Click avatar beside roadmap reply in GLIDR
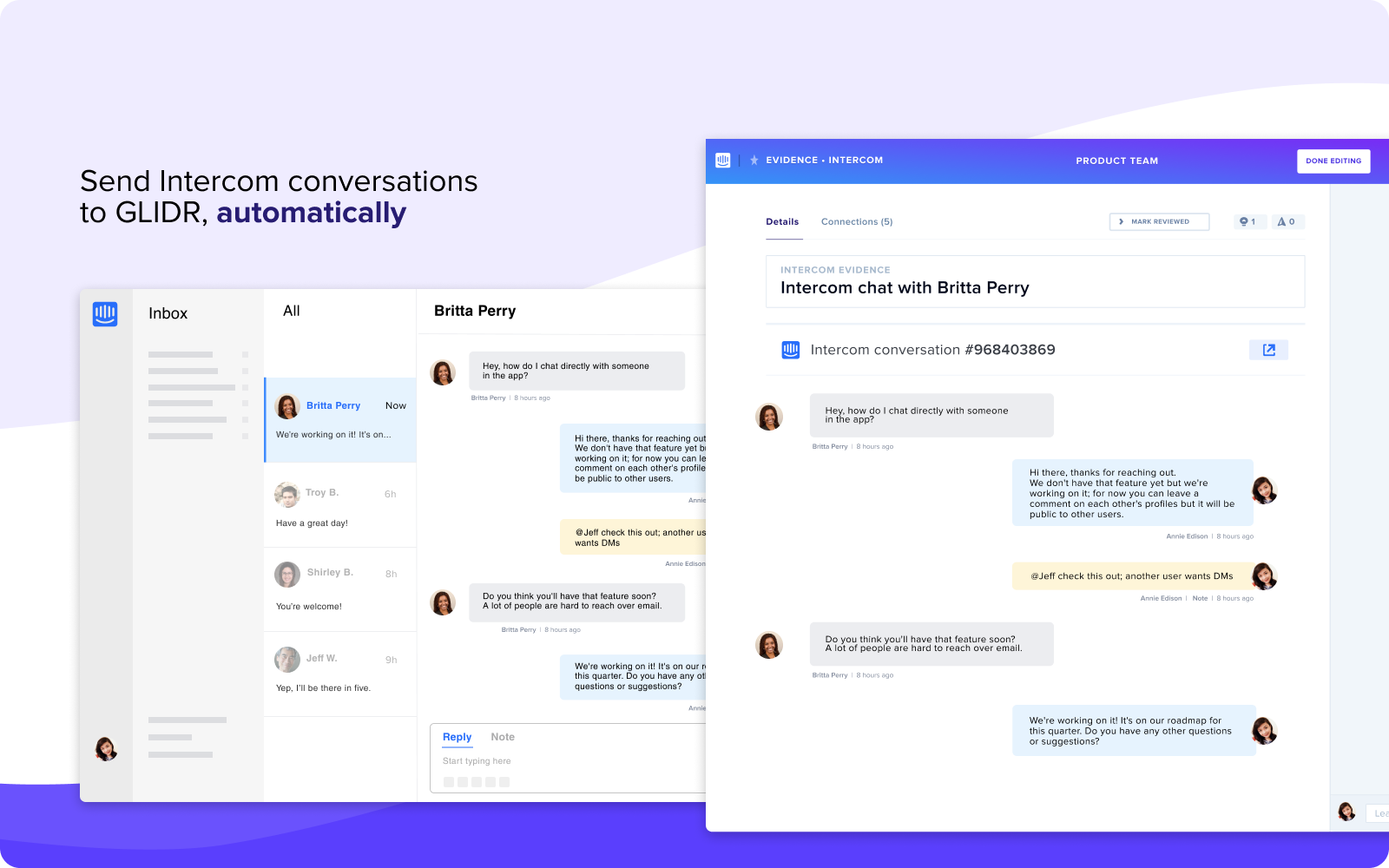This screenshot has height=868, width=1389. [1264, 731]
